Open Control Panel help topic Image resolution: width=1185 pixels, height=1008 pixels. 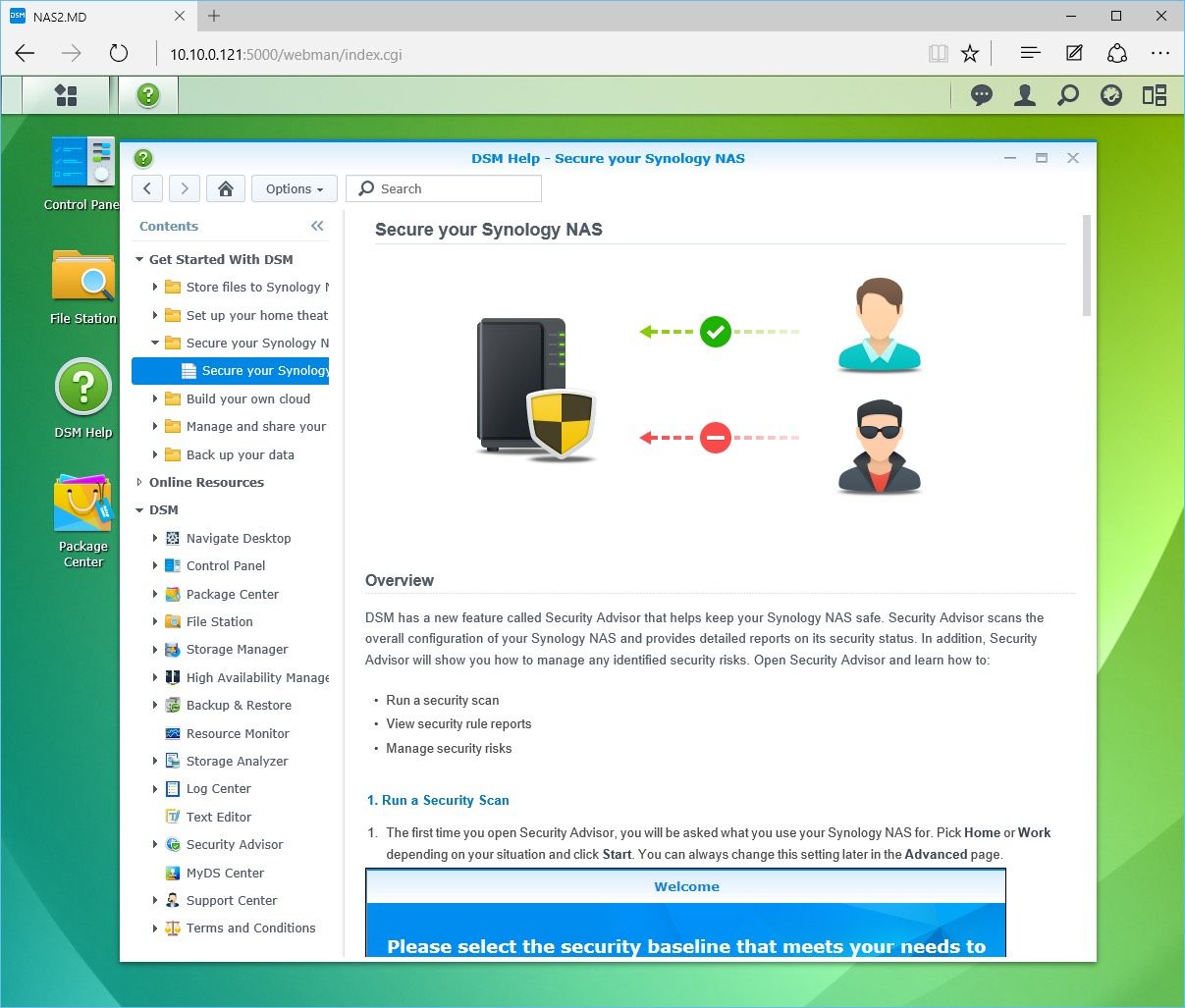pyautogui.click(x=226, y=565)
